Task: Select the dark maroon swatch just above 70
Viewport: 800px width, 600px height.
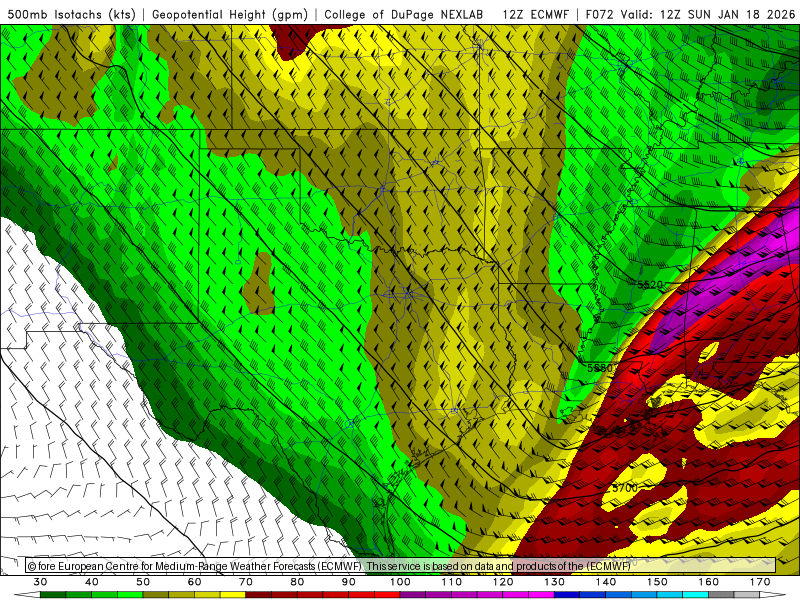Action: [x=259, y=595]
